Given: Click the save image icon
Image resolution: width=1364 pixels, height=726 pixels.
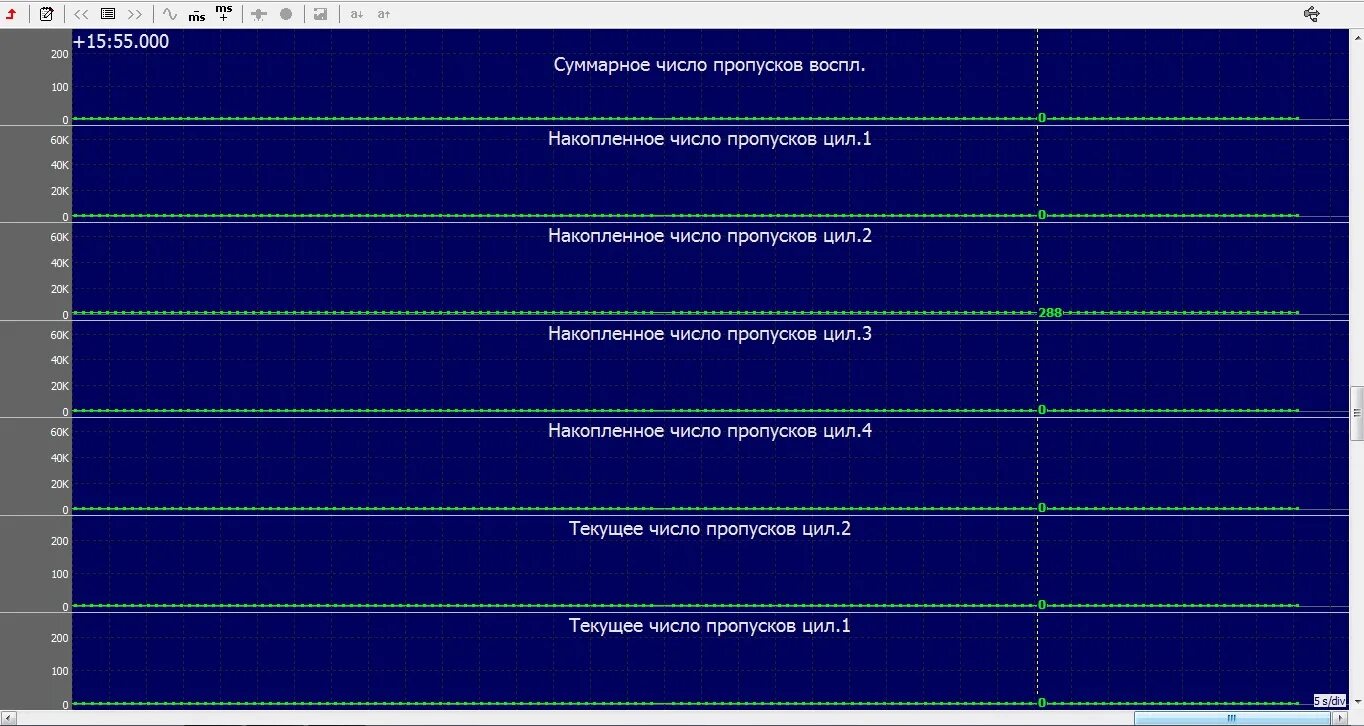Looking at the screenshot, I should pyautogui.click(x=320, y=14).
